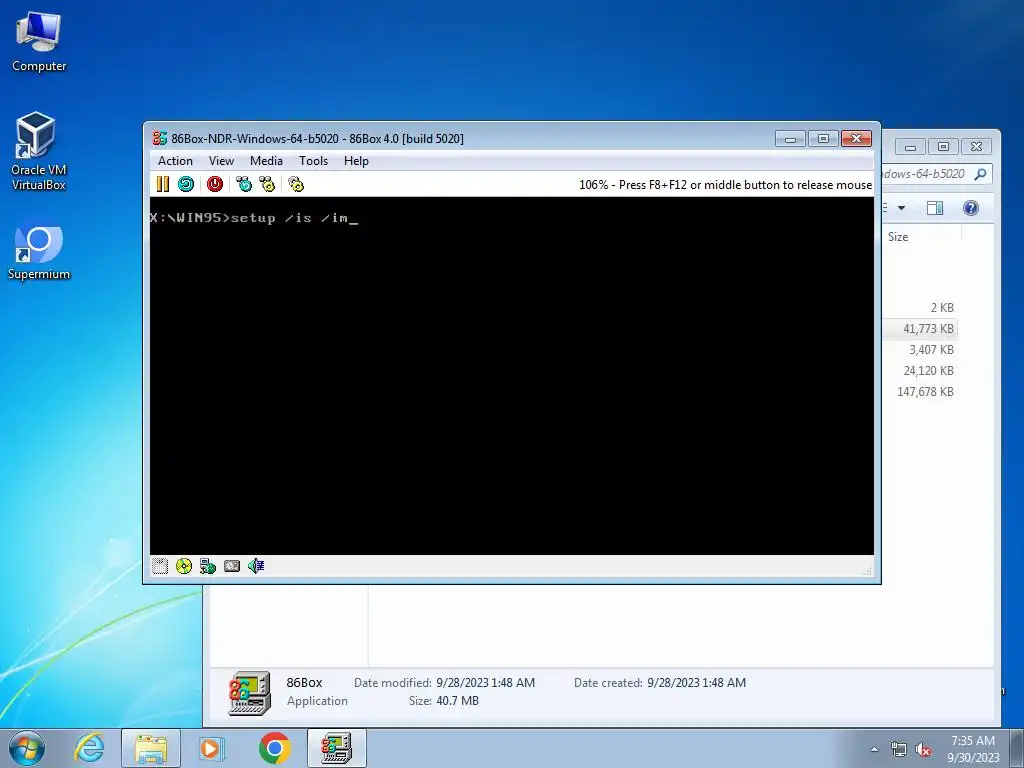The image size is (1024, 768).
Task: Open Windows Explorer from taskbar
Action: 151,748
